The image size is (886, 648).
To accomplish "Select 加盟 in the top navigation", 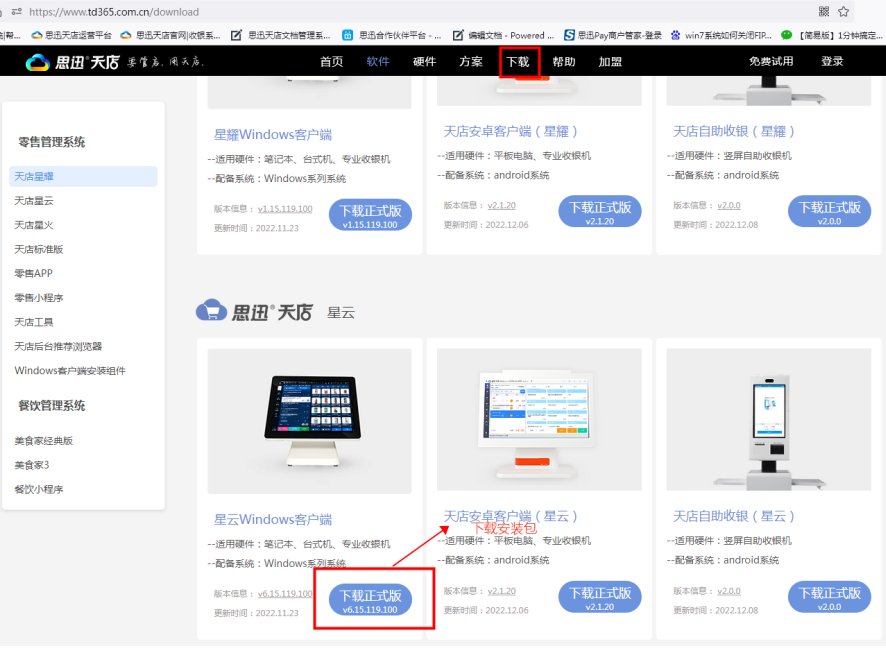I will (x=610, y=62).
